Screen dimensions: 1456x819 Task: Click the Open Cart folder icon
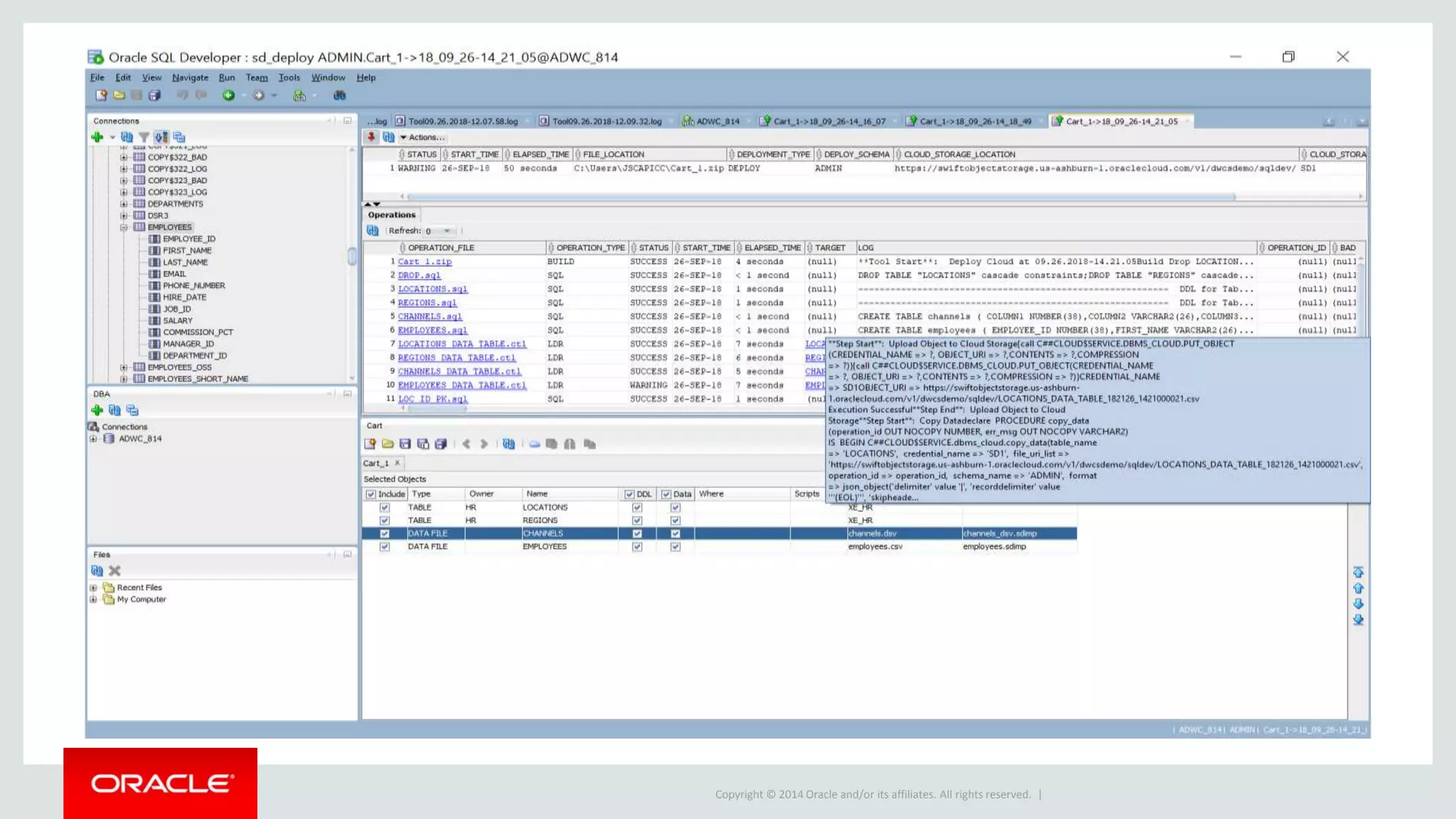point(387,444)
